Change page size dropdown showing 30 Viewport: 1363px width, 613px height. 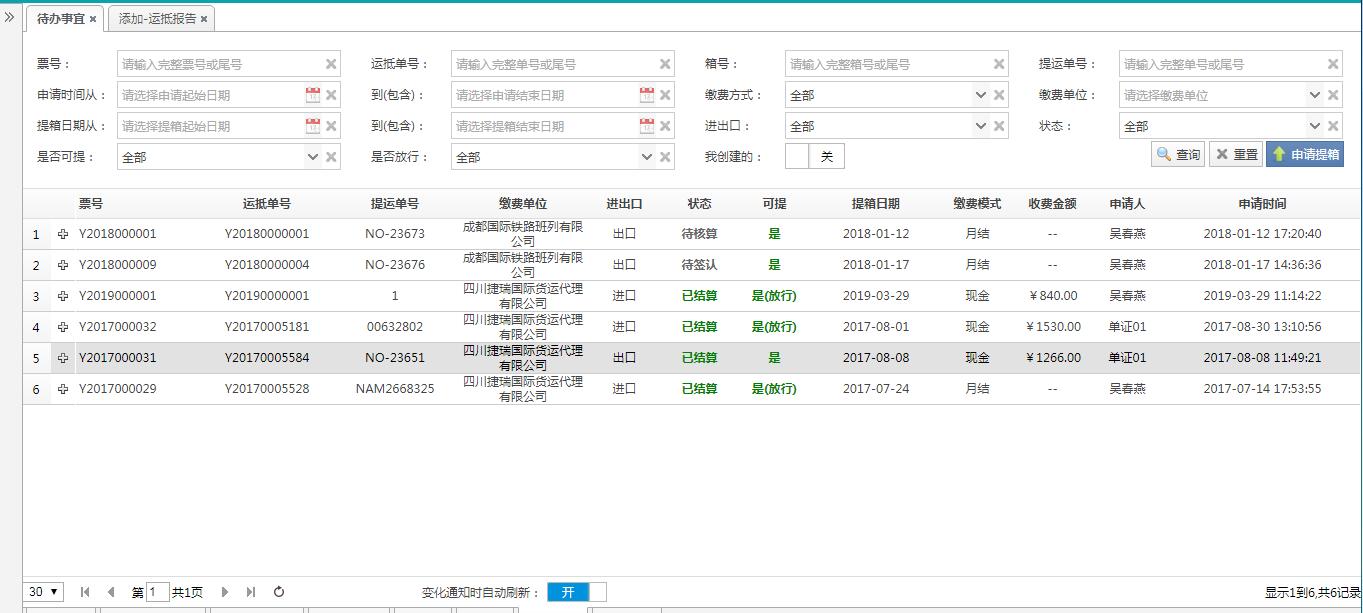click(45, 592)
